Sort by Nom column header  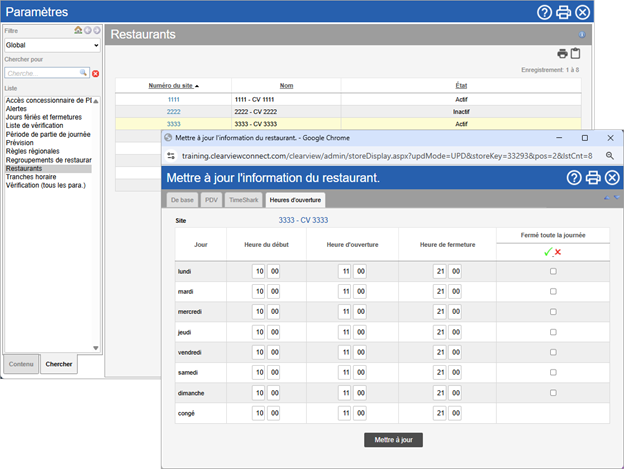tap(287, 86)
